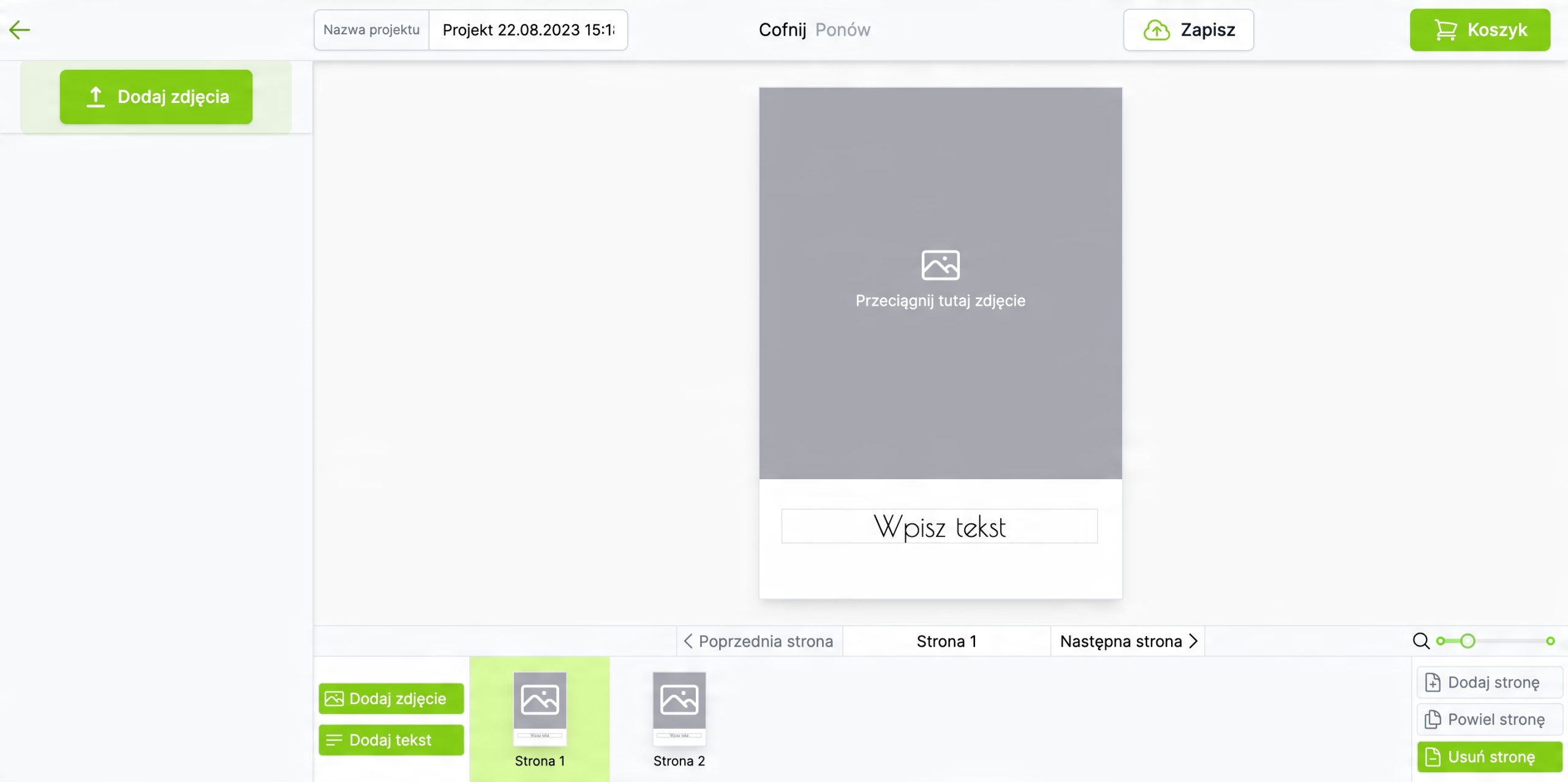
Task: Select the Strona 2 thumbnail
Action: [x=679, y=710]
